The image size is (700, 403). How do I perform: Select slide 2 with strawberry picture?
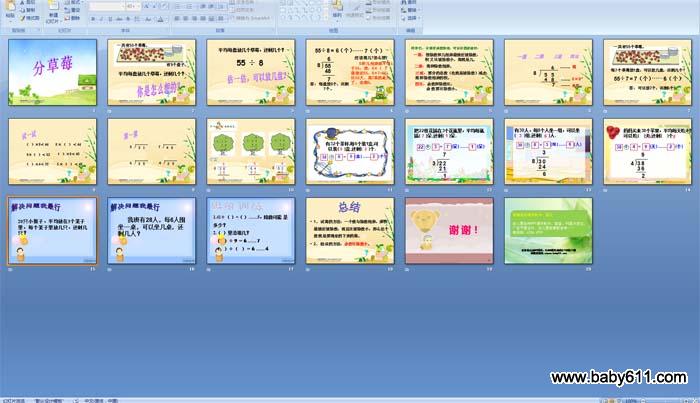(151, 72)
